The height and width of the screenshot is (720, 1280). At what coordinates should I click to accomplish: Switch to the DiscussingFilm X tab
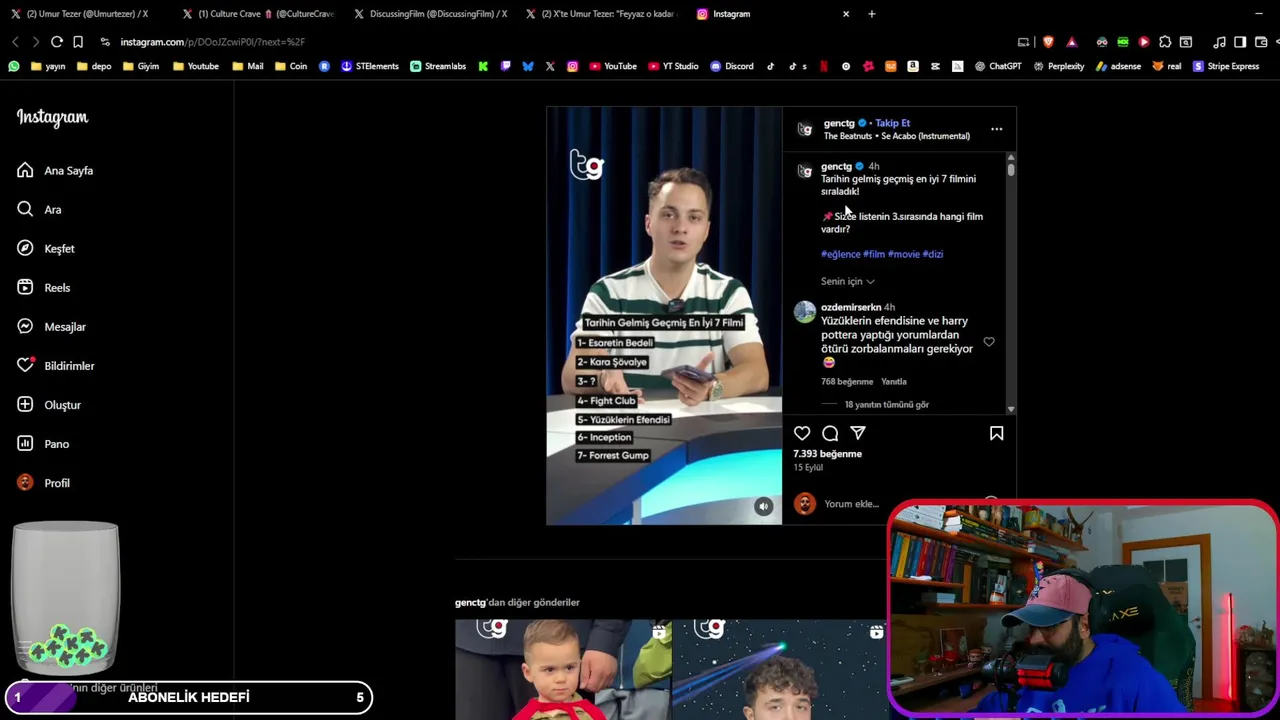[430, 14]
